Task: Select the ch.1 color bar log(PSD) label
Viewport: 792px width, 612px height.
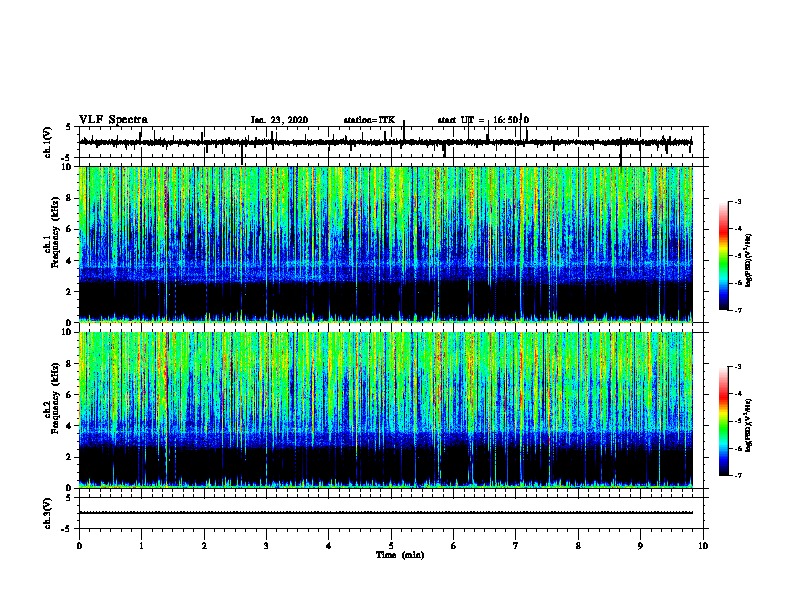Action: tap(749, 260)
